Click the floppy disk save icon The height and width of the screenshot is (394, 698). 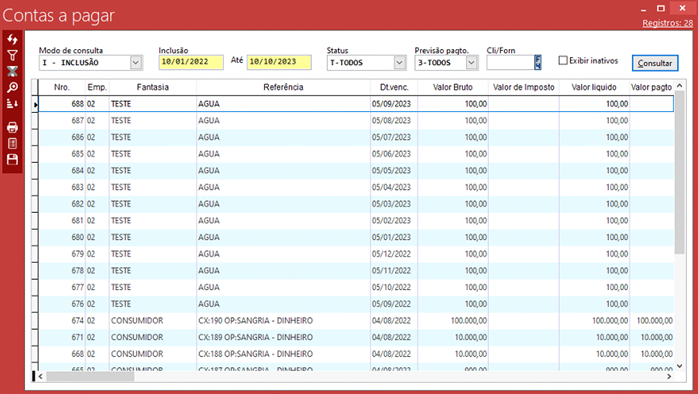[x=12, y=159]
